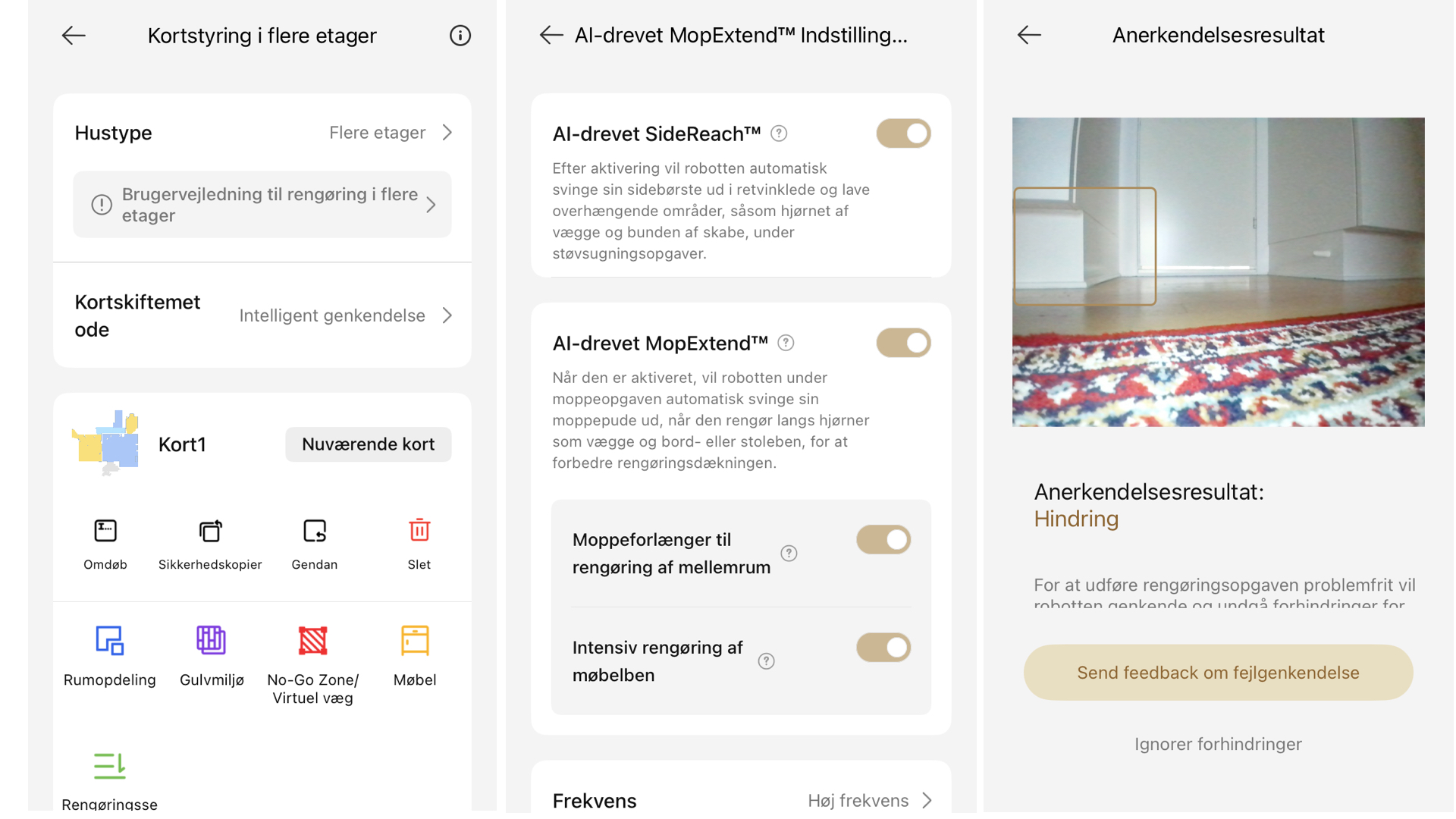The width and height of the screenshot is (1456, 819).
Task: Disable AI-drevet SideReach toggle
Action: [x=903, y=134]
